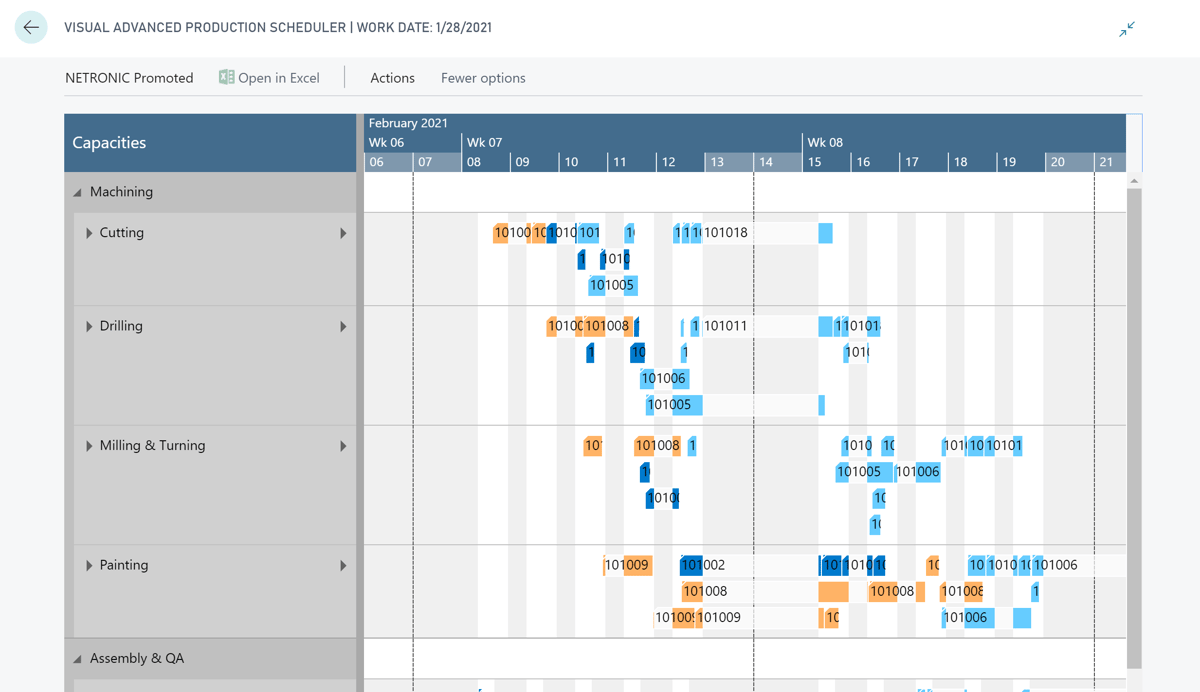1200x692 pixels.
Task: Click day 13 in the timescale
Action: point(729,162)
